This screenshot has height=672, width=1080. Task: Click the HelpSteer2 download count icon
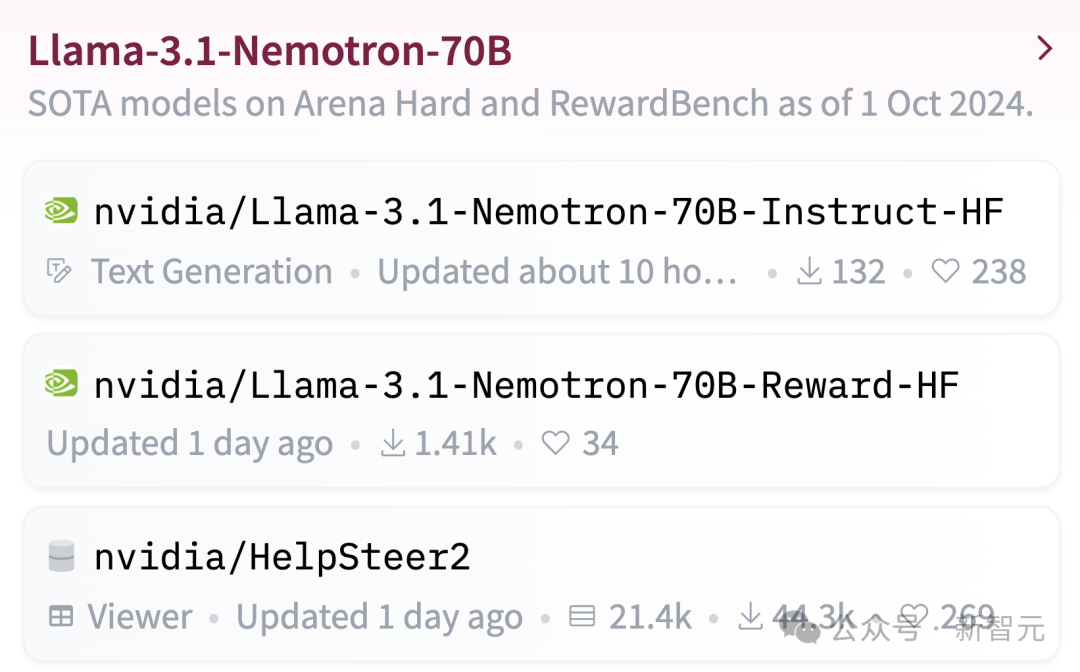tap(750, 617)
